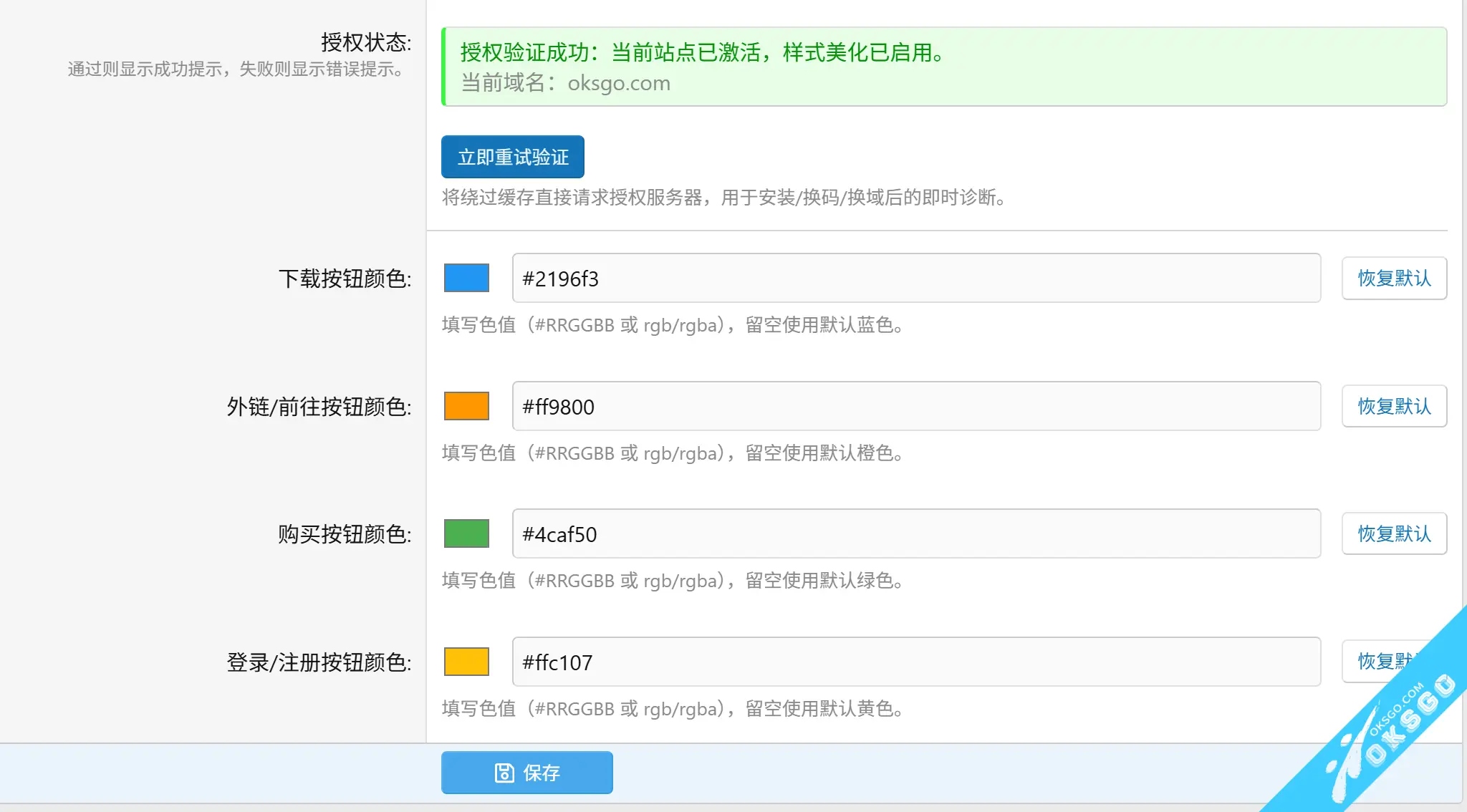Restore default for 购买按钮颜色

tap(1393, 533)
